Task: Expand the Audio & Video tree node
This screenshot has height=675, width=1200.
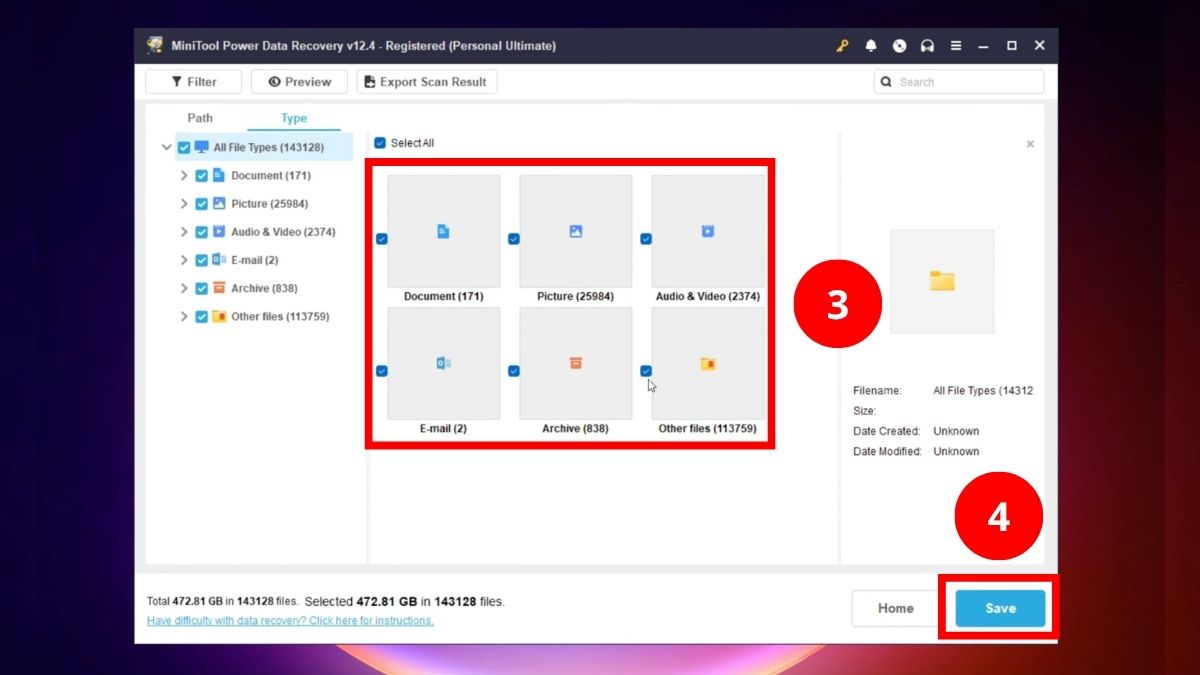Action: point(184,231)
